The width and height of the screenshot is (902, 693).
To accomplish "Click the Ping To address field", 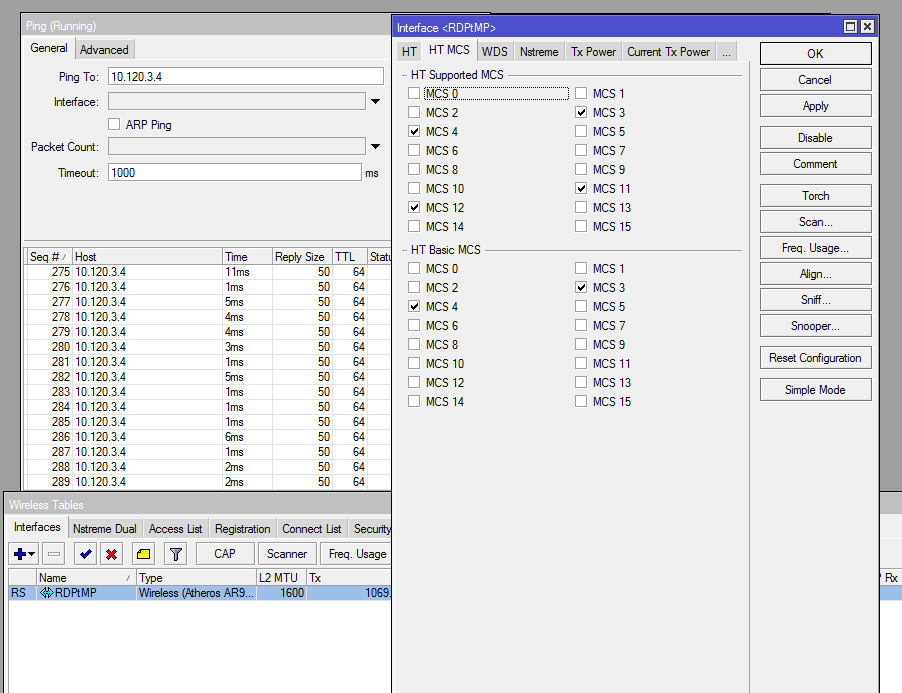I will point(245,77).
